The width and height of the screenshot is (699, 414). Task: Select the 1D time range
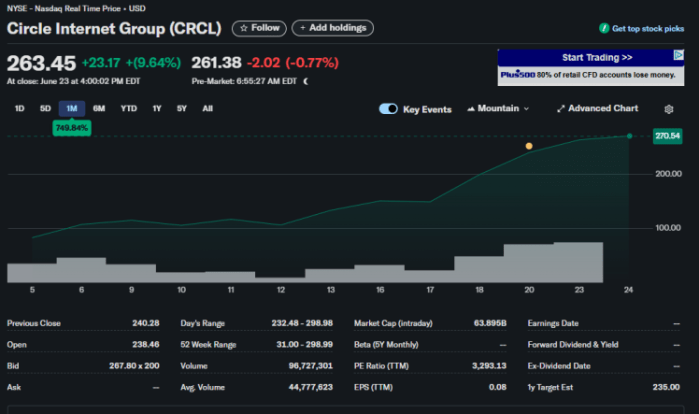pyautogui.click(x=20, y=109)
